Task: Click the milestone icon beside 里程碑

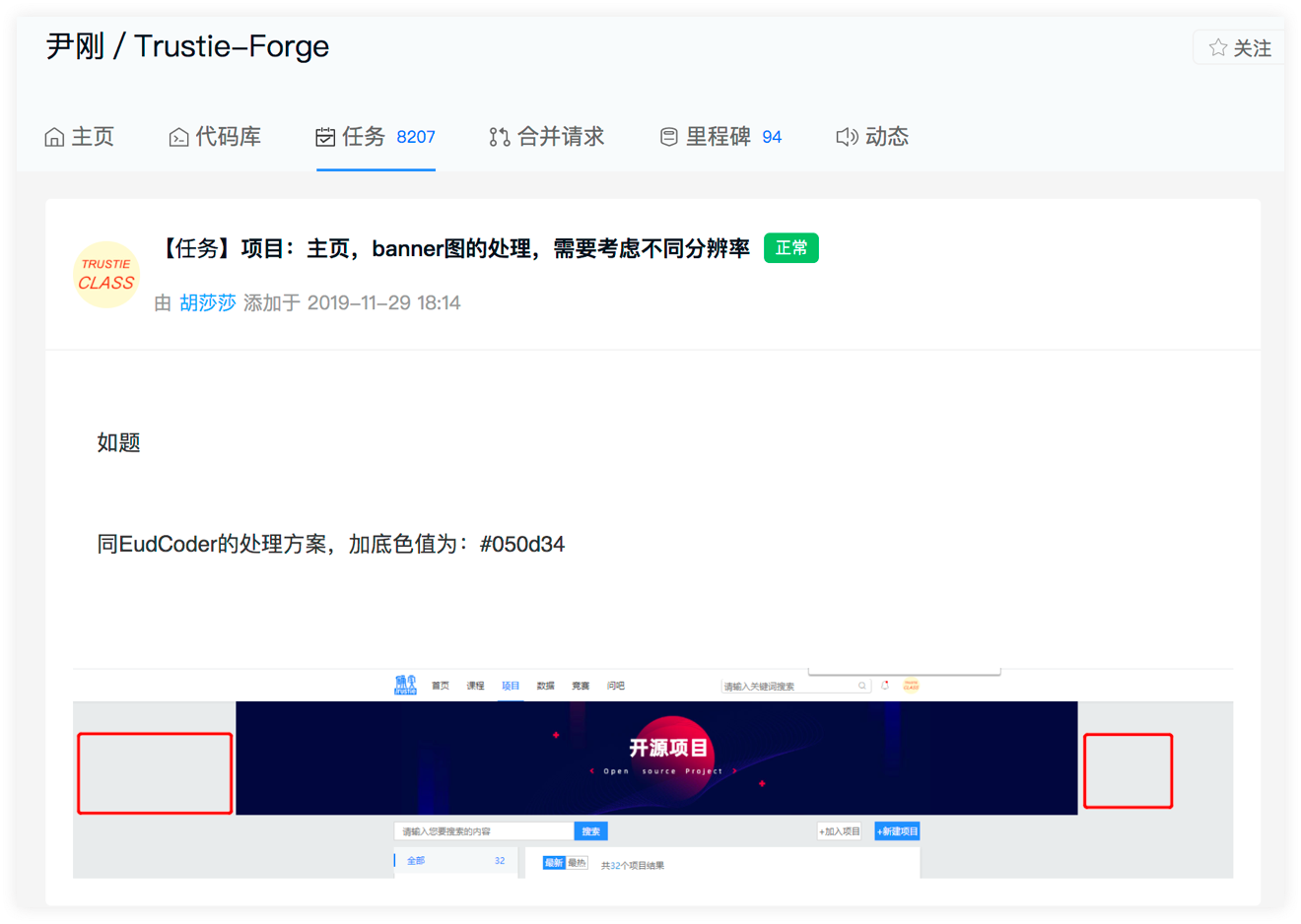Action: (x=668, y=137)
